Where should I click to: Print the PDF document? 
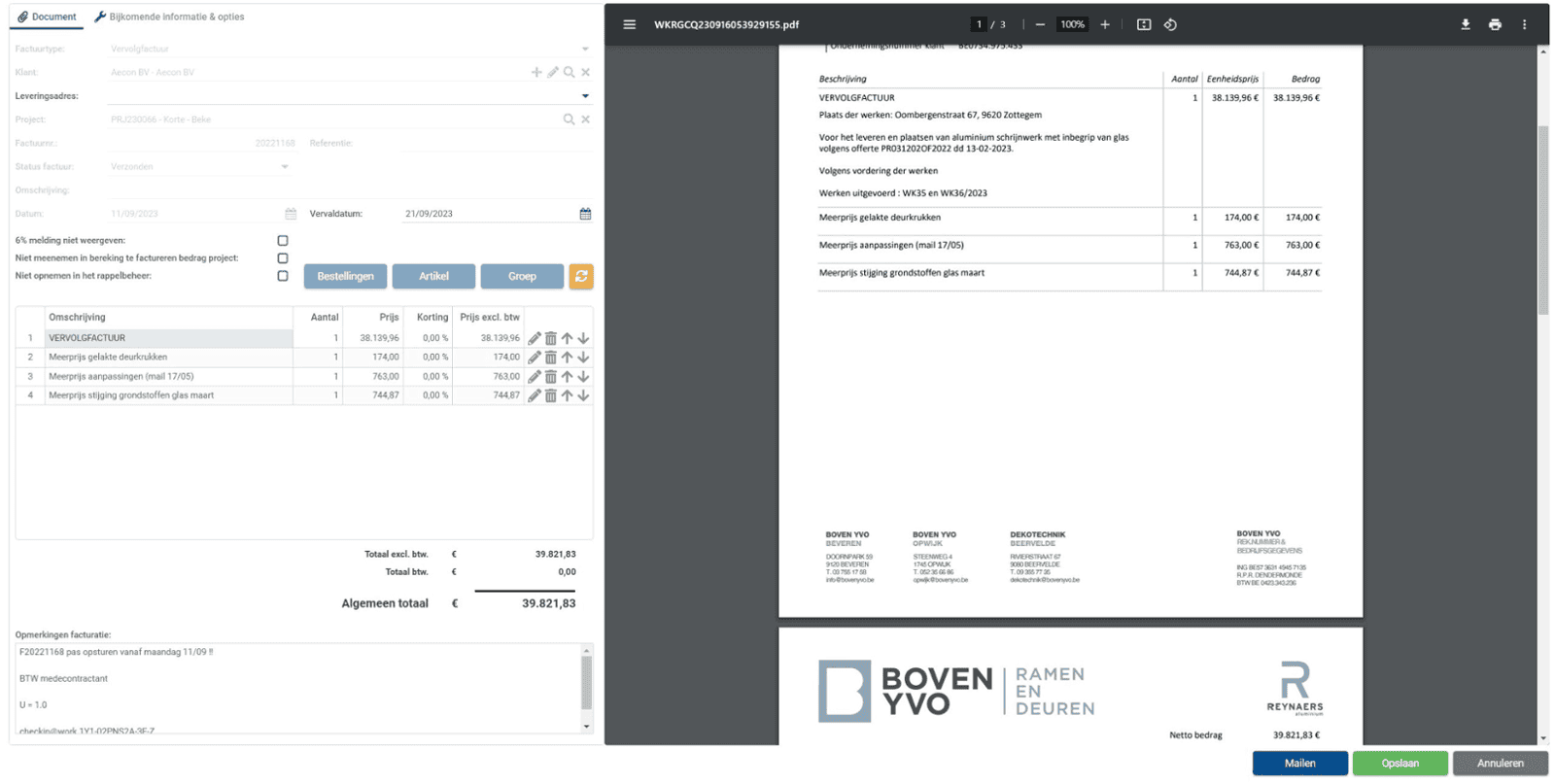[x=1495, y=25]
